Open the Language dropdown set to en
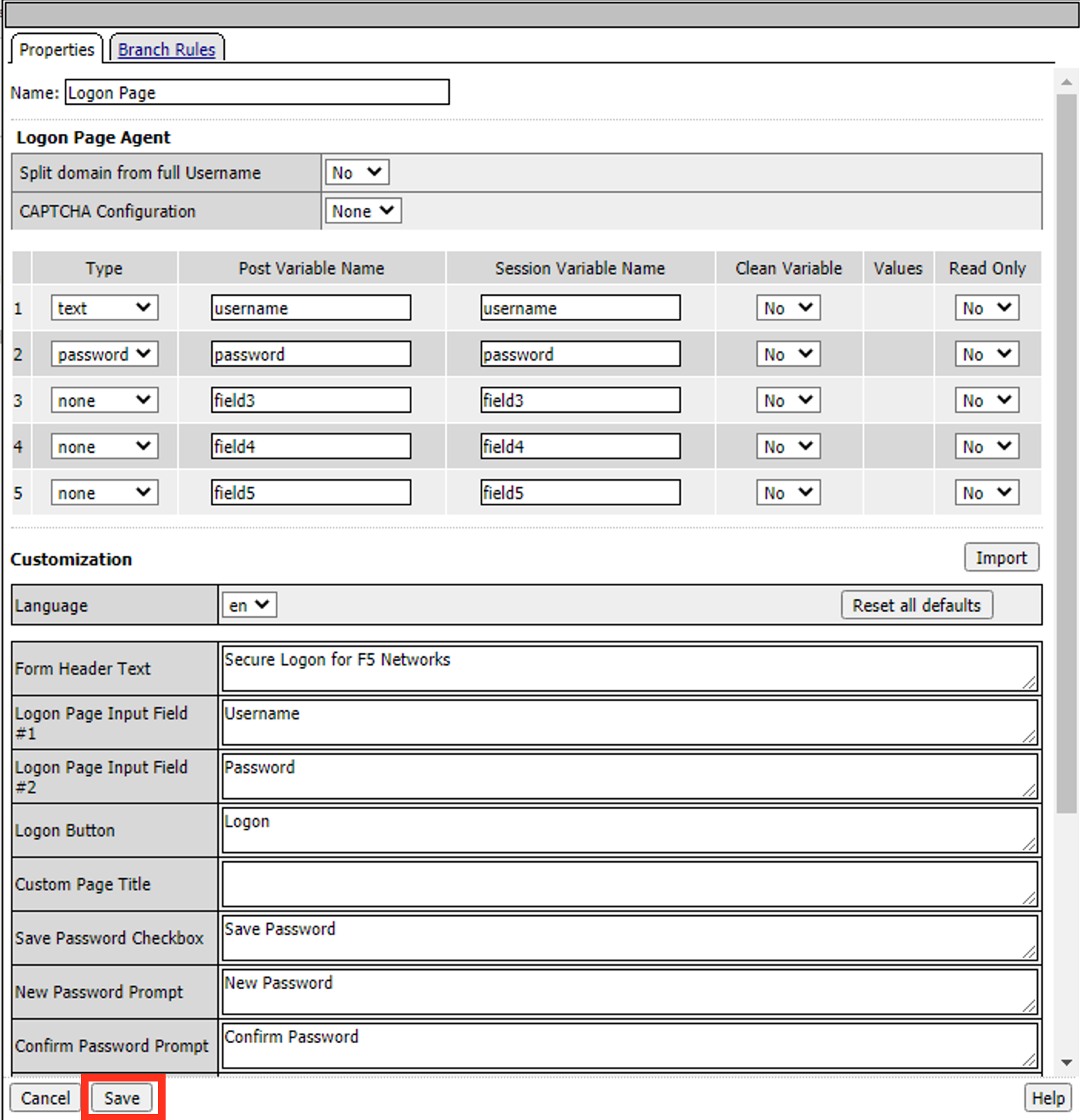 [x=249, y=605]
